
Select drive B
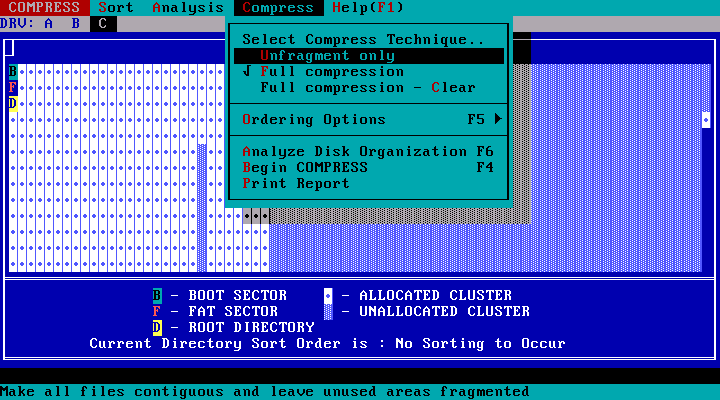click(x=76, y=24)
